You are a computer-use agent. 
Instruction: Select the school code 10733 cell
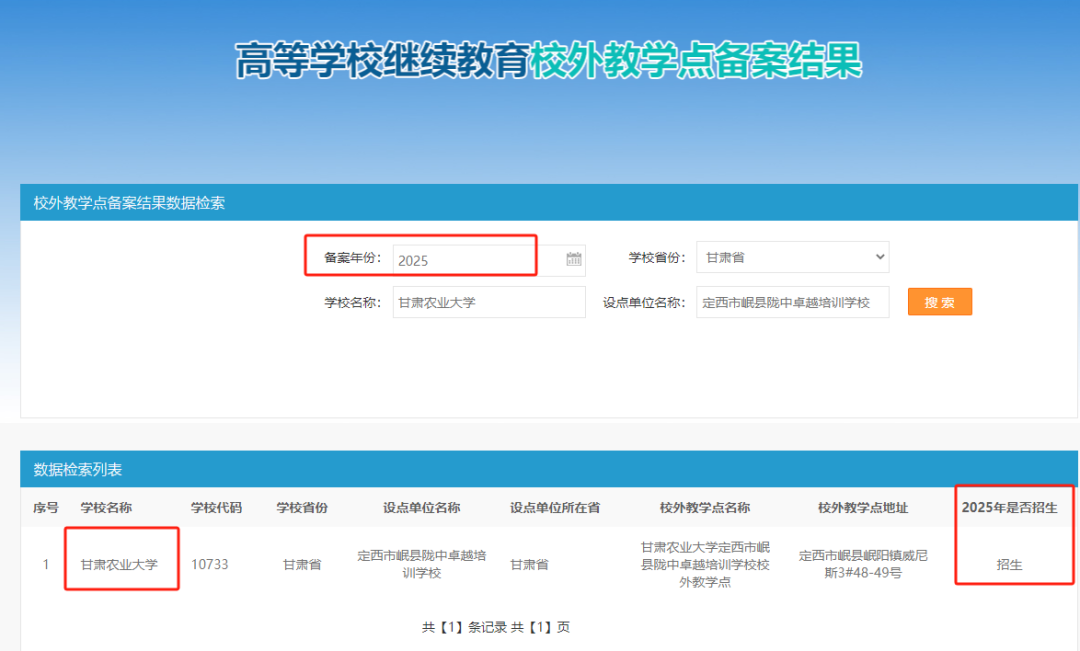pos(209,564)
